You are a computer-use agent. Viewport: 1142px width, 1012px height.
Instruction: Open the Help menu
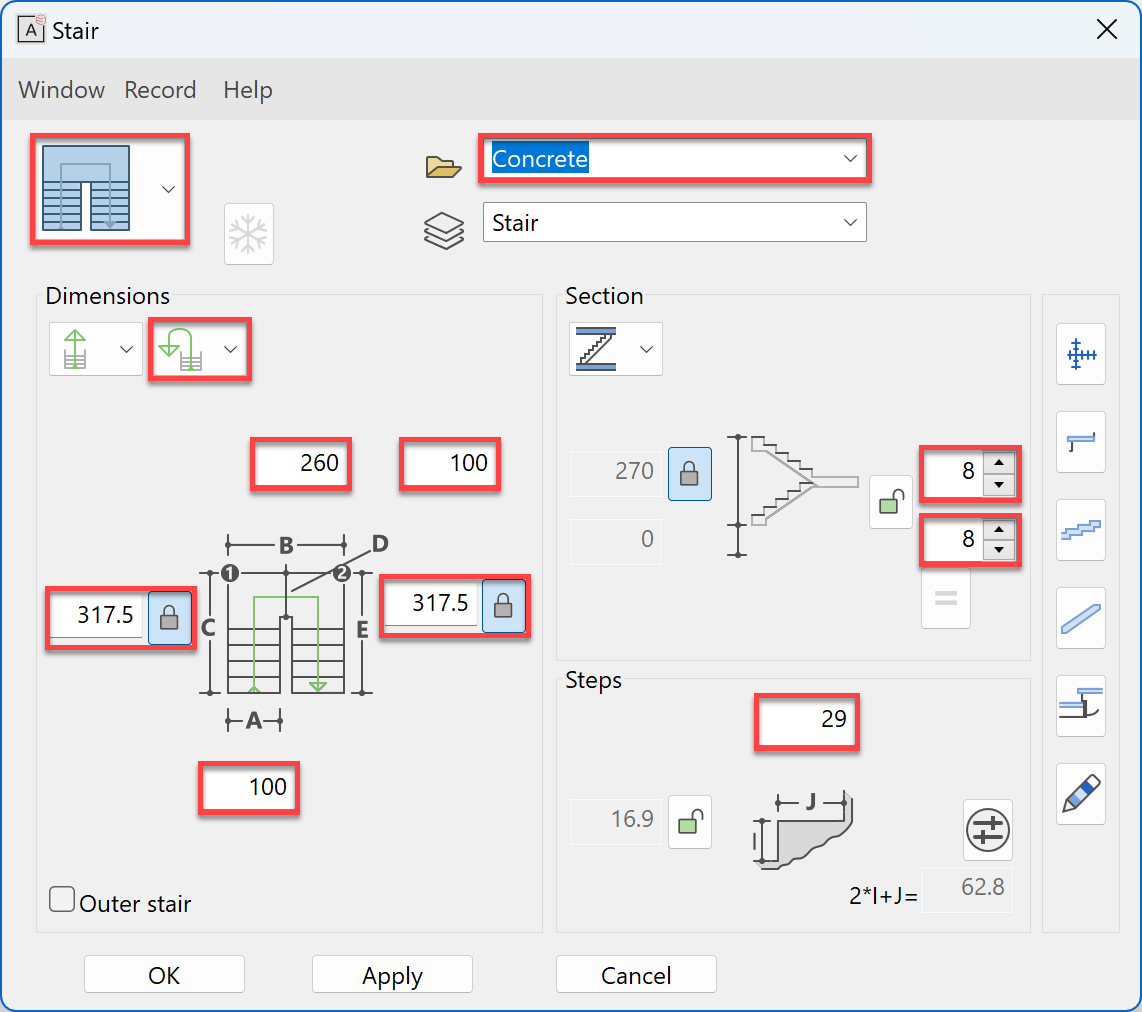coord(248,90)
